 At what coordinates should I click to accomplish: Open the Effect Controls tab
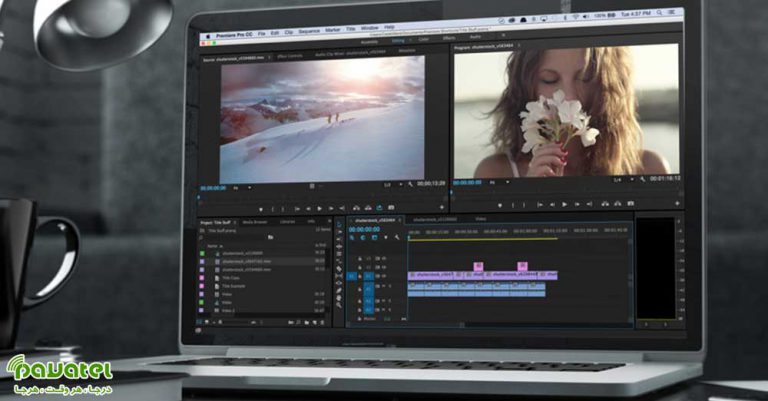click(289, 56)
